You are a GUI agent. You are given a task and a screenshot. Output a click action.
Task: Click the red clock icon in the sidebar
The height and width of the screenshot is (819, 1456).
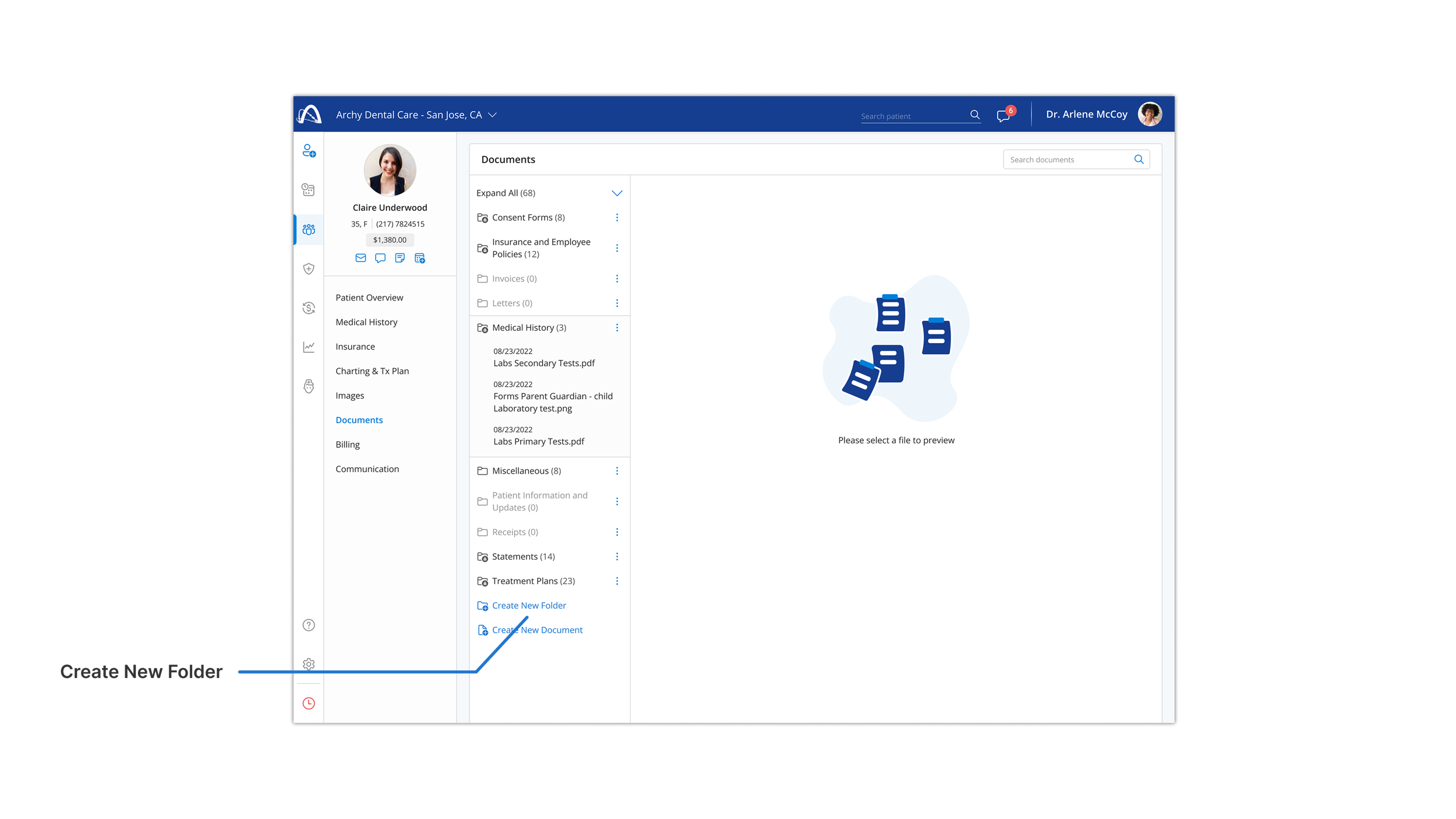[309, 703]
